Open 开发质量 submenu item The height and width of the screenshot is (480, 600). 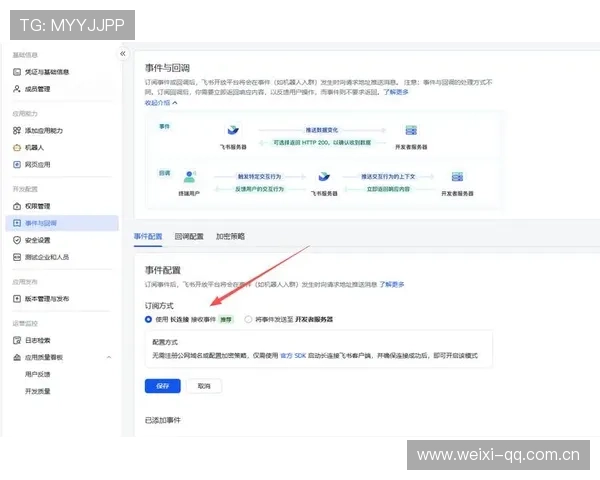click(38, 391)
